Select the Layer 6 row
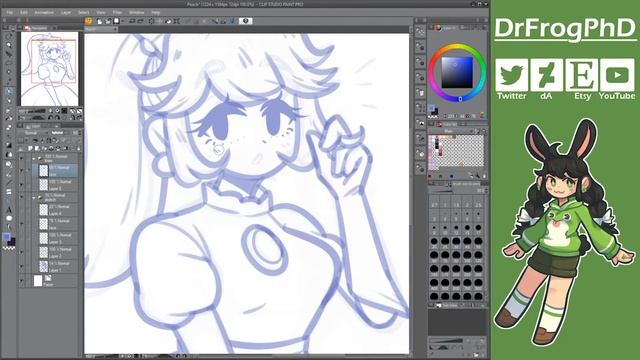This screenshot has height=360, width=640. pyautogui.click(x=55, y=185)
